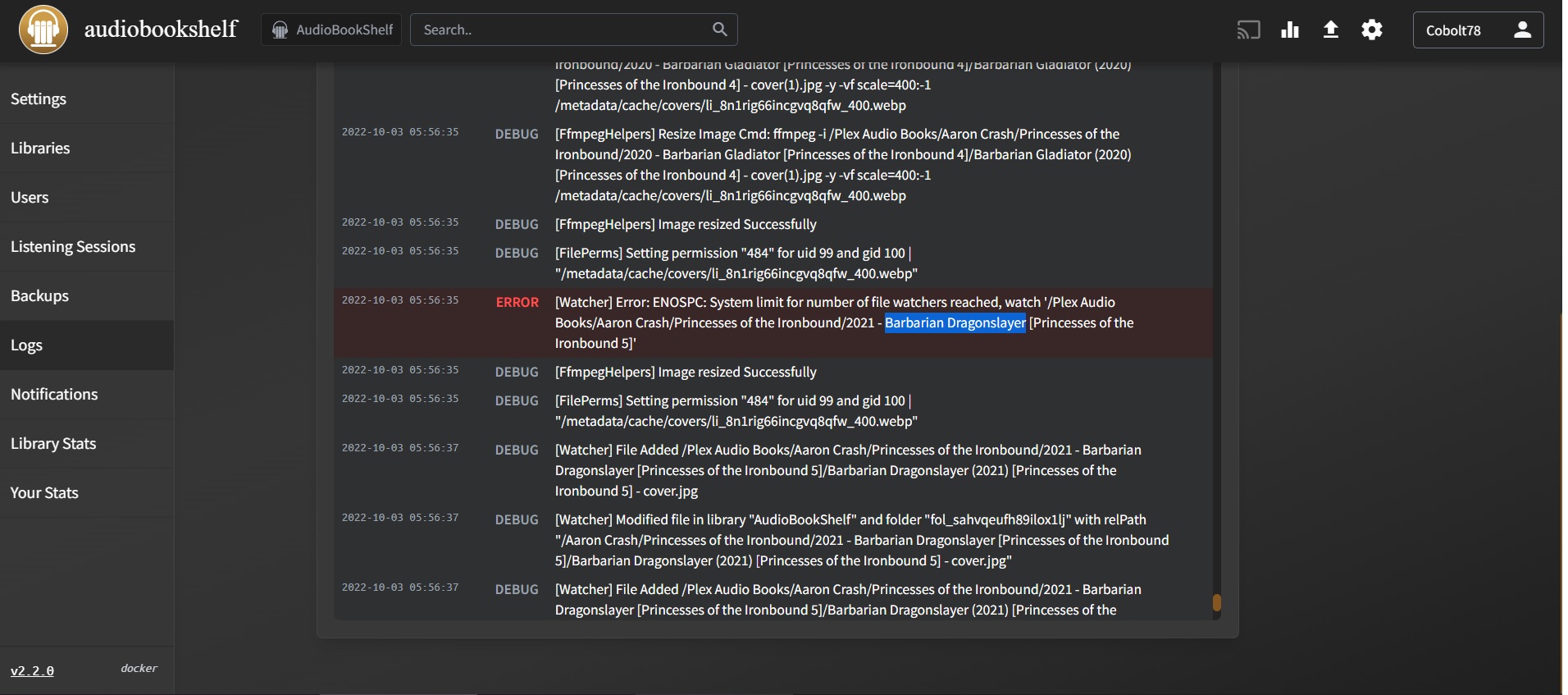Click the highlighted 'Barbarian Dragonslayer' text
Screen dimensions: 1568x695
pyautogui.click(x=955, y=322)
